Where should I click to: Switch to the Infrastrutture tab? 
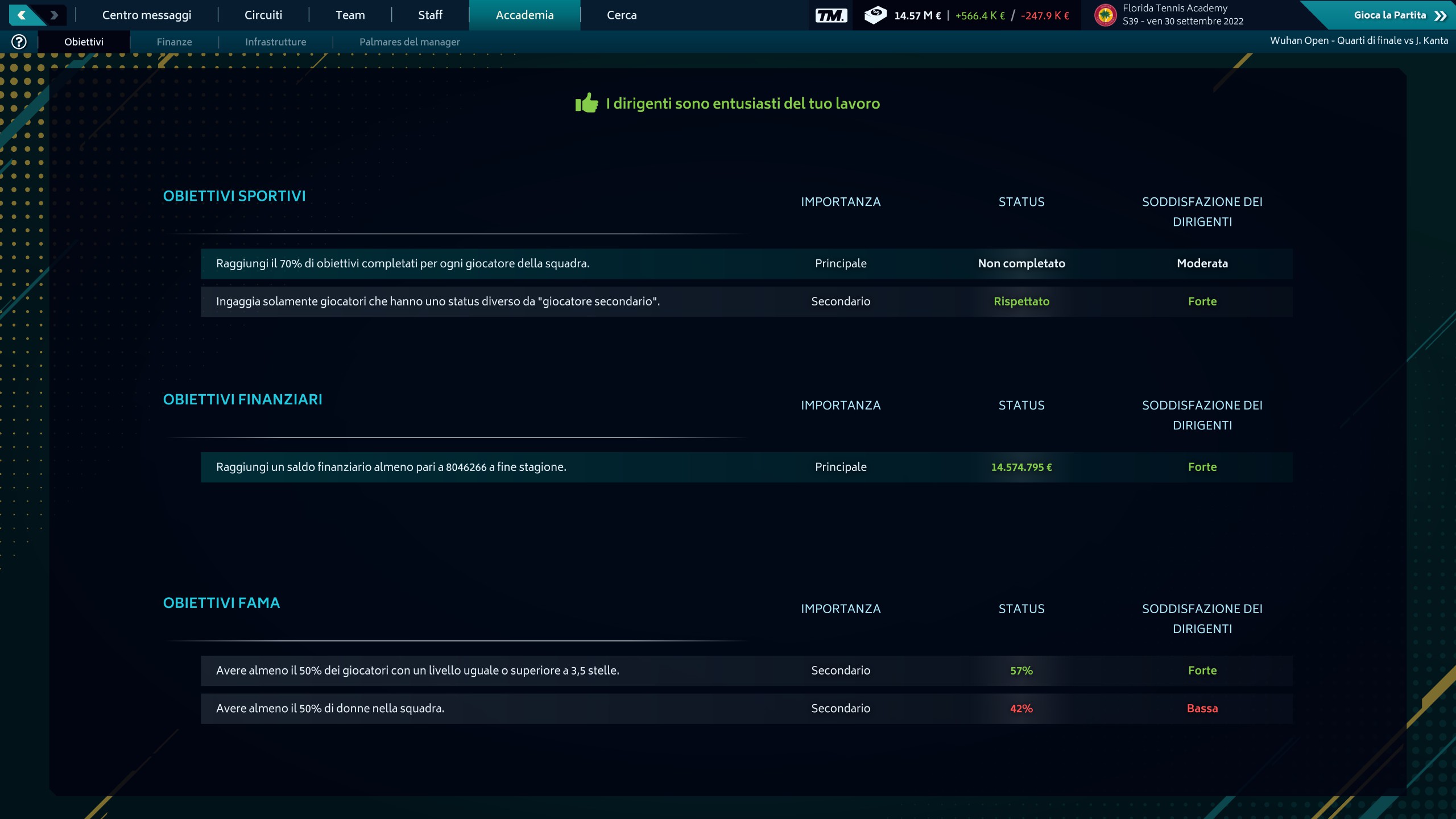[x=276, y=42]
